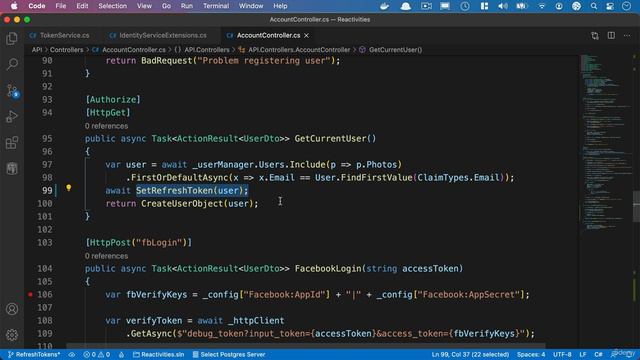Click GetCurrentUser() breadcrumb
Viewport: 640px width, 360px height.
click(391, 50)
